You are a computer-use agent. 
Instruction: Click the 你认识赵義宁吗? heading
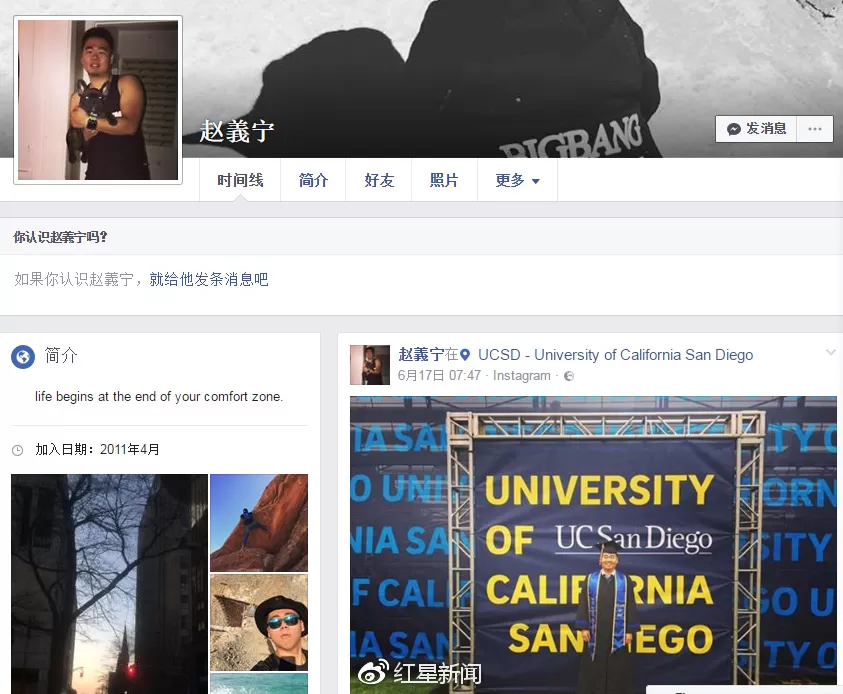coord(60,237)
